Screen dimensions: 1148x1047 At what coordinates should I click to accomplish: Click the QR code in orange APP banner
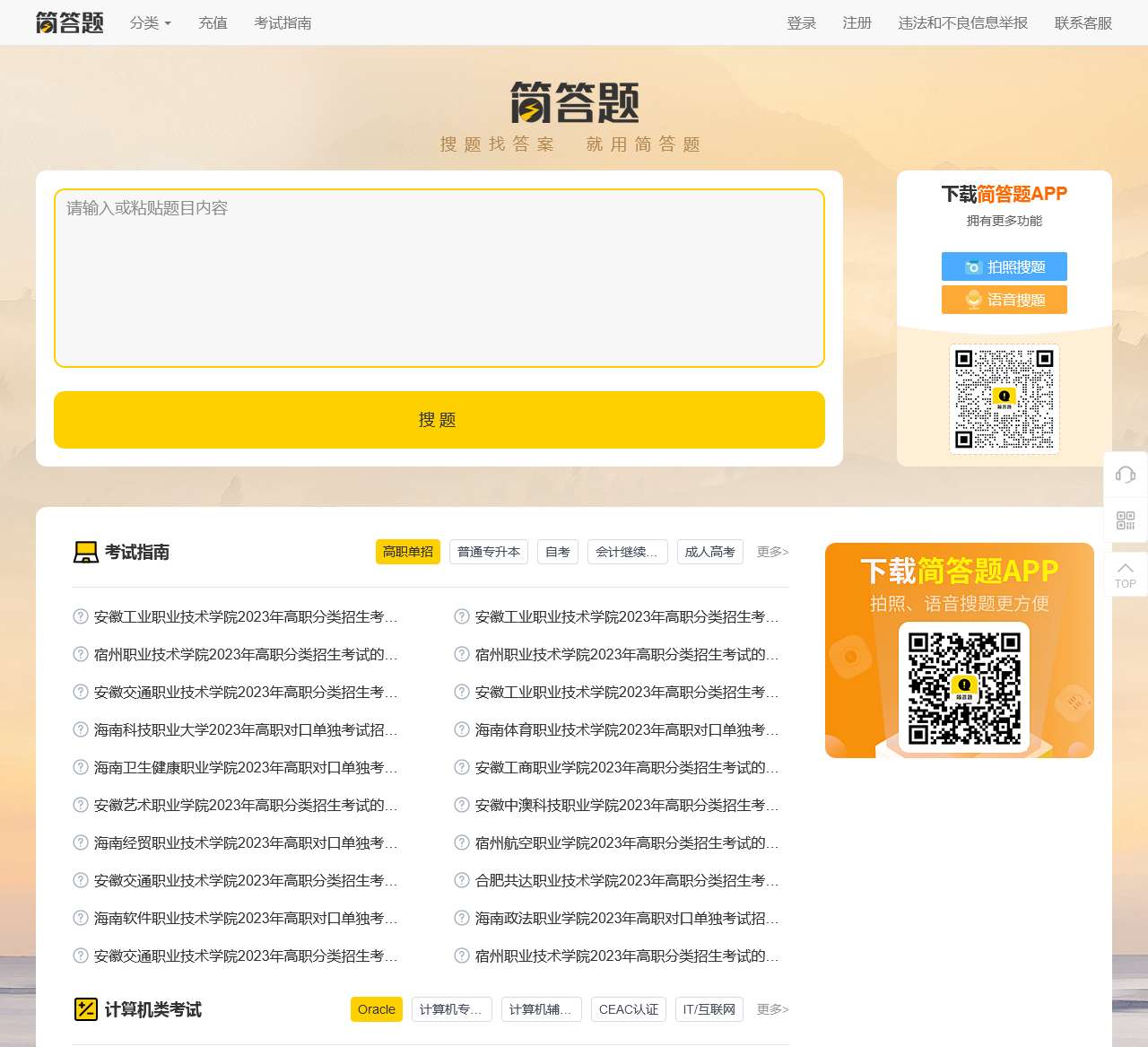[964, 689]
